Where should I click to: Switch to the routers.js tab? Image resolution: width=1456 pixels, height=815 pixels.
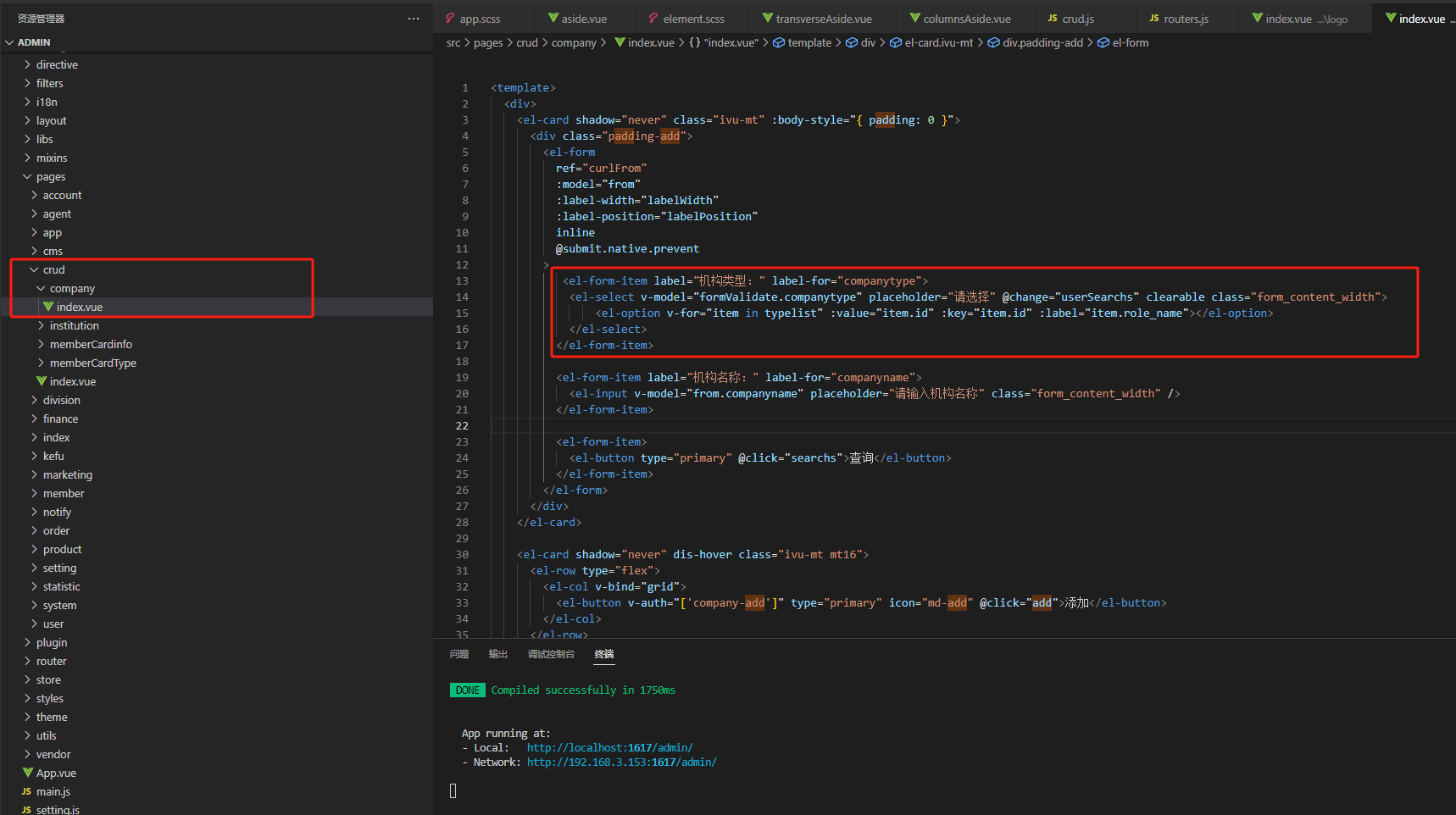[x=1186, y=19]
